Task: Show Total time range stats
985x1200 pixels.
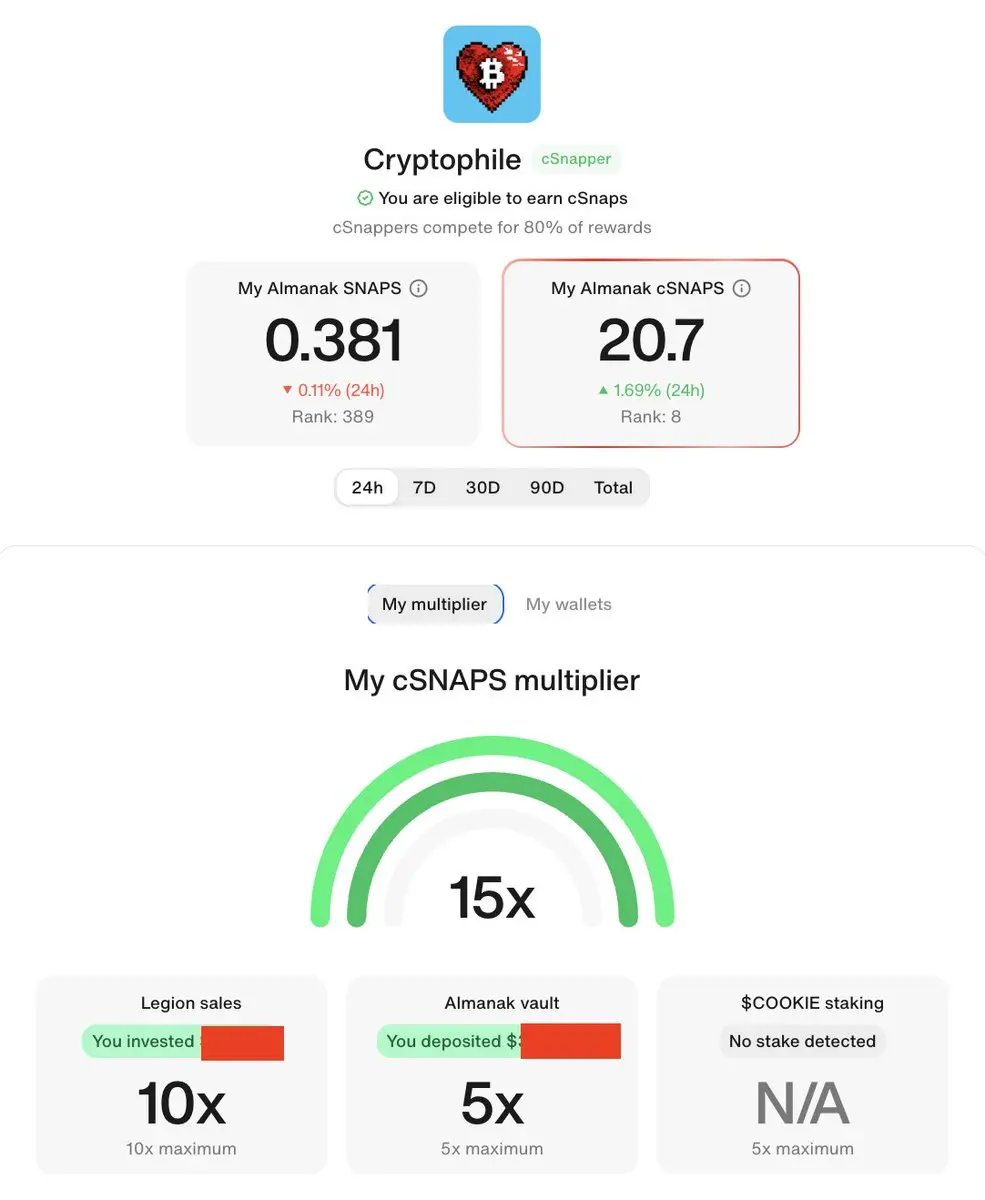Action: [613, 488]
